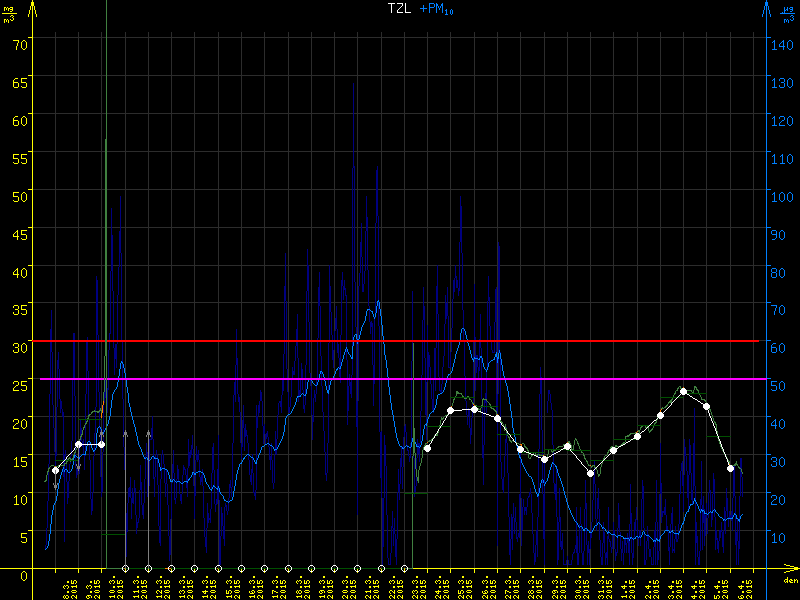800x600 pixels.
Task: Click the first white data point on the left
Action: tap(55, 470)
